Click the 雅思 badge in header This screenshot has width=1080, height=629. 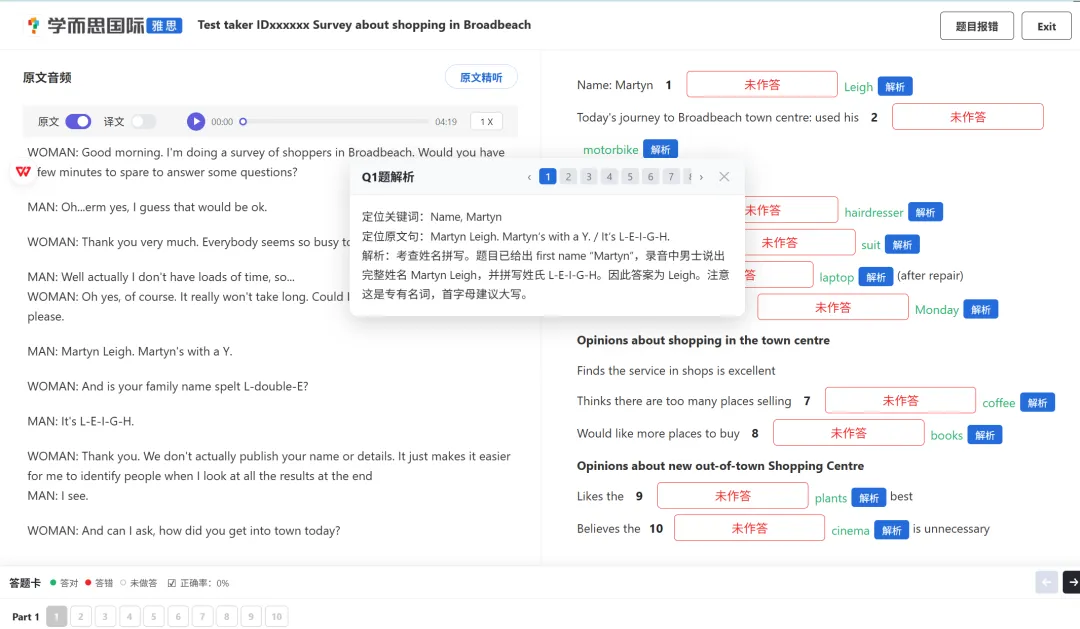(164, 26)
